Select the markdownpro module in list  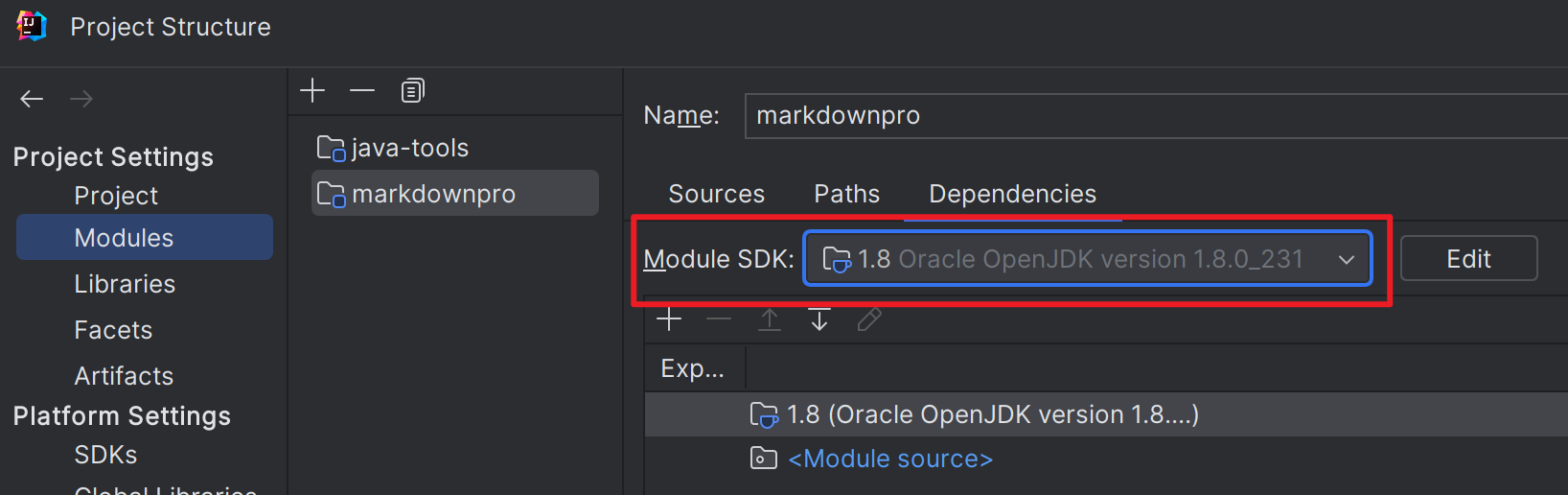pos(455,194)
